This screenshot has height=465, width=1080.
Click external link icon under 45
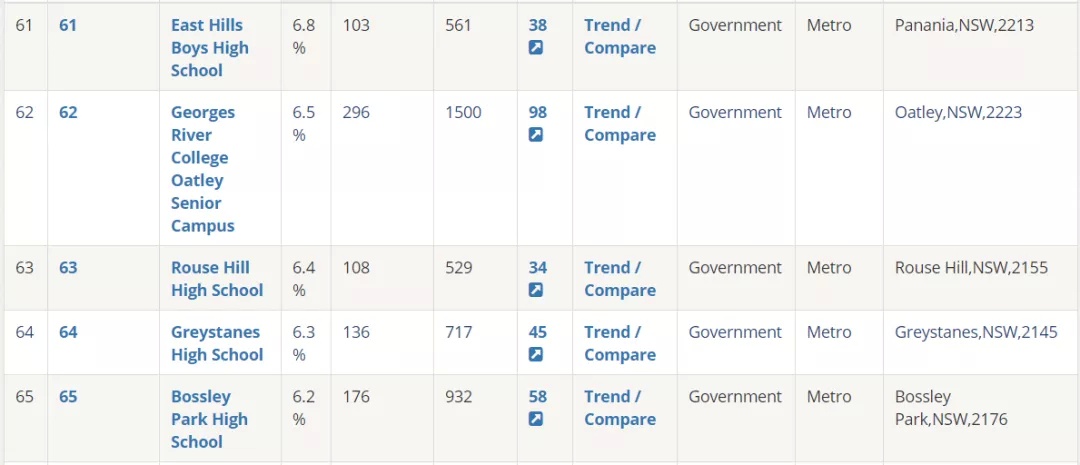pyautogui.click(x=536, y=354)
